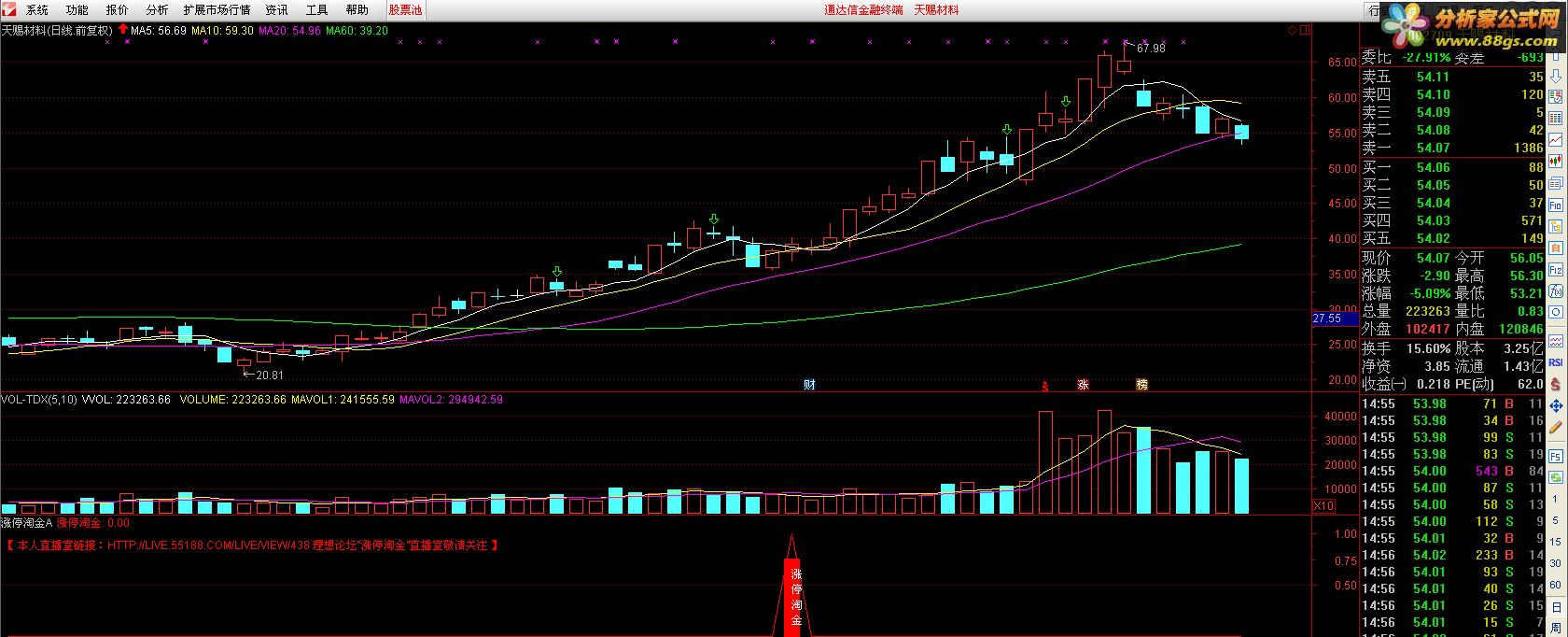Click the MA20: 54.96 label
The height and width of the screenshot is (637, 1568).
[289, 30]
